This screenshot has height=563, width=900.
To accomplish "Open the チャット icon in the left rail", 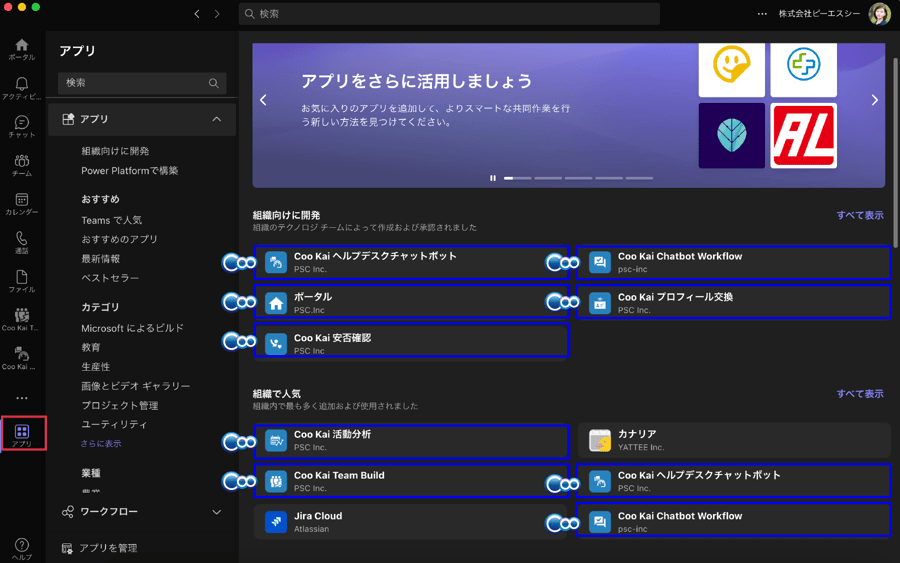I will click(x=22, y=127).
